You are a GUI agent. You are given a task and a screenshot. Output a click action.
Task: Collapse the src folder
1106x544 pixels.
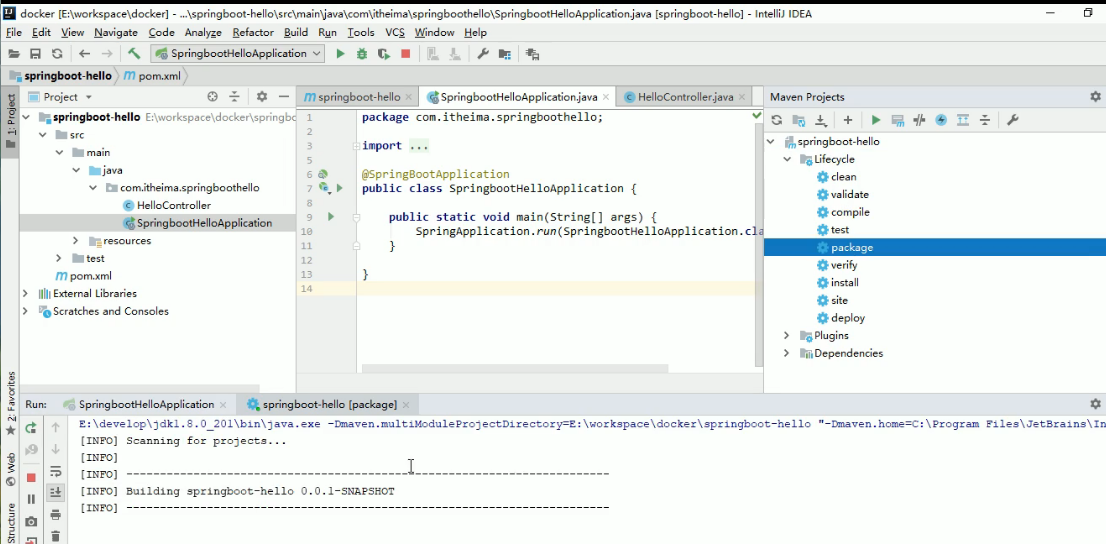pyautogui.click(x=42, y=135)
